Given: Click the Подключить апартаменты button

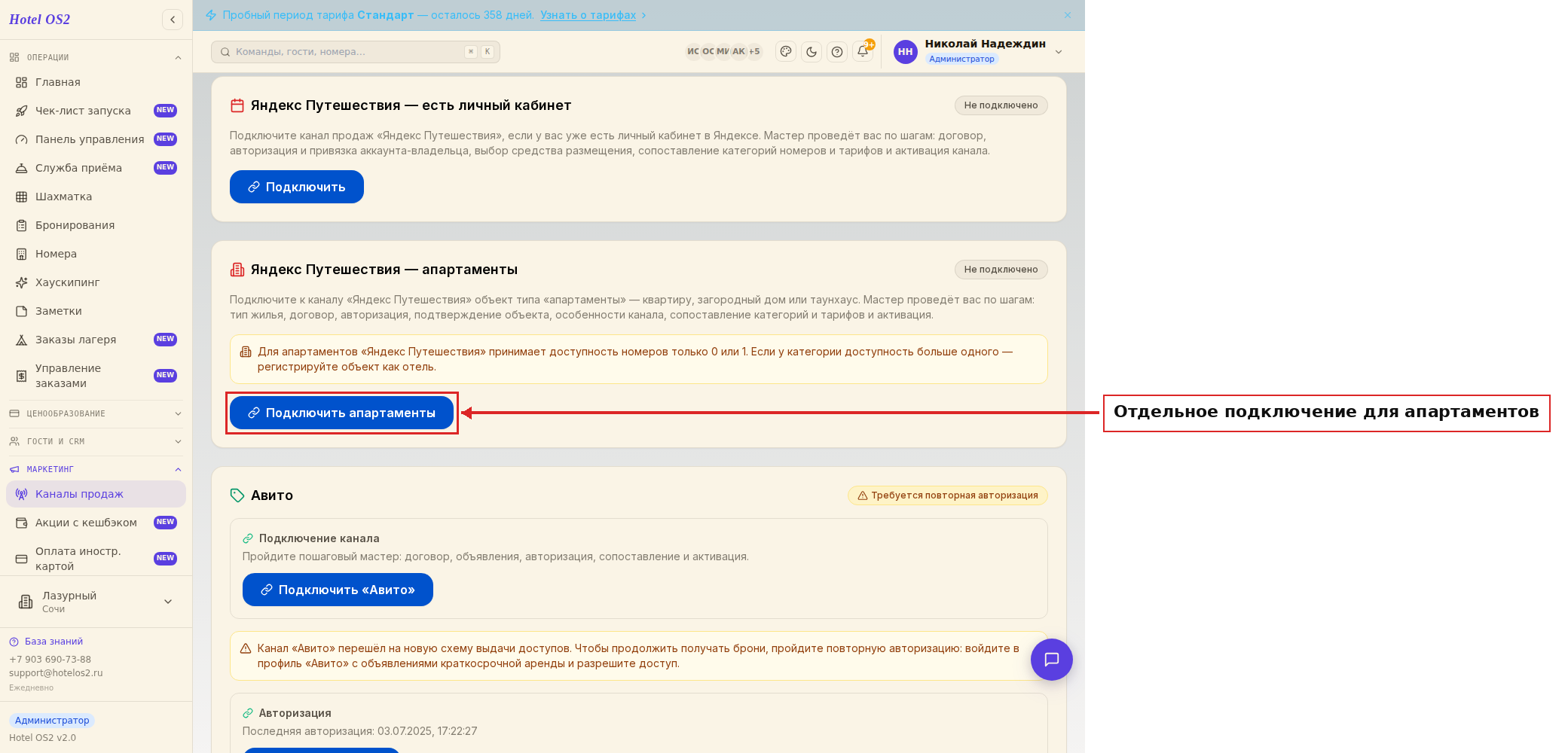Looking at the screenshot, I should [x=341, y=413].
